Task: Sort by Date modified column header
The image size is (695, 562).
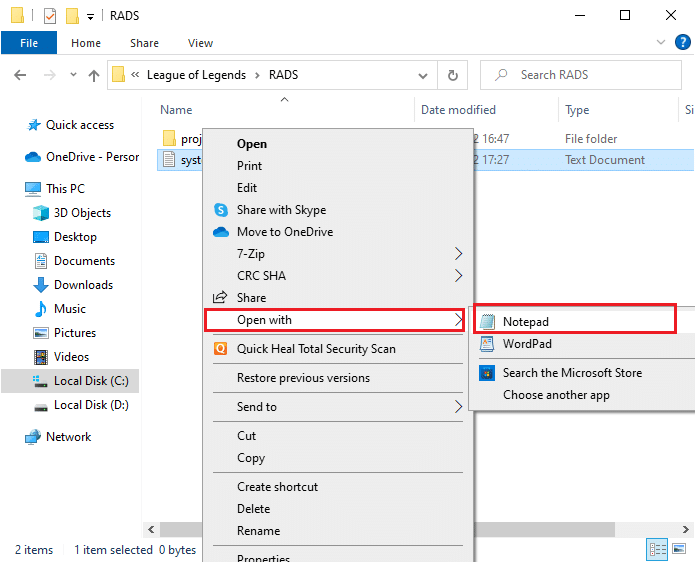Action: coord(458,110)
